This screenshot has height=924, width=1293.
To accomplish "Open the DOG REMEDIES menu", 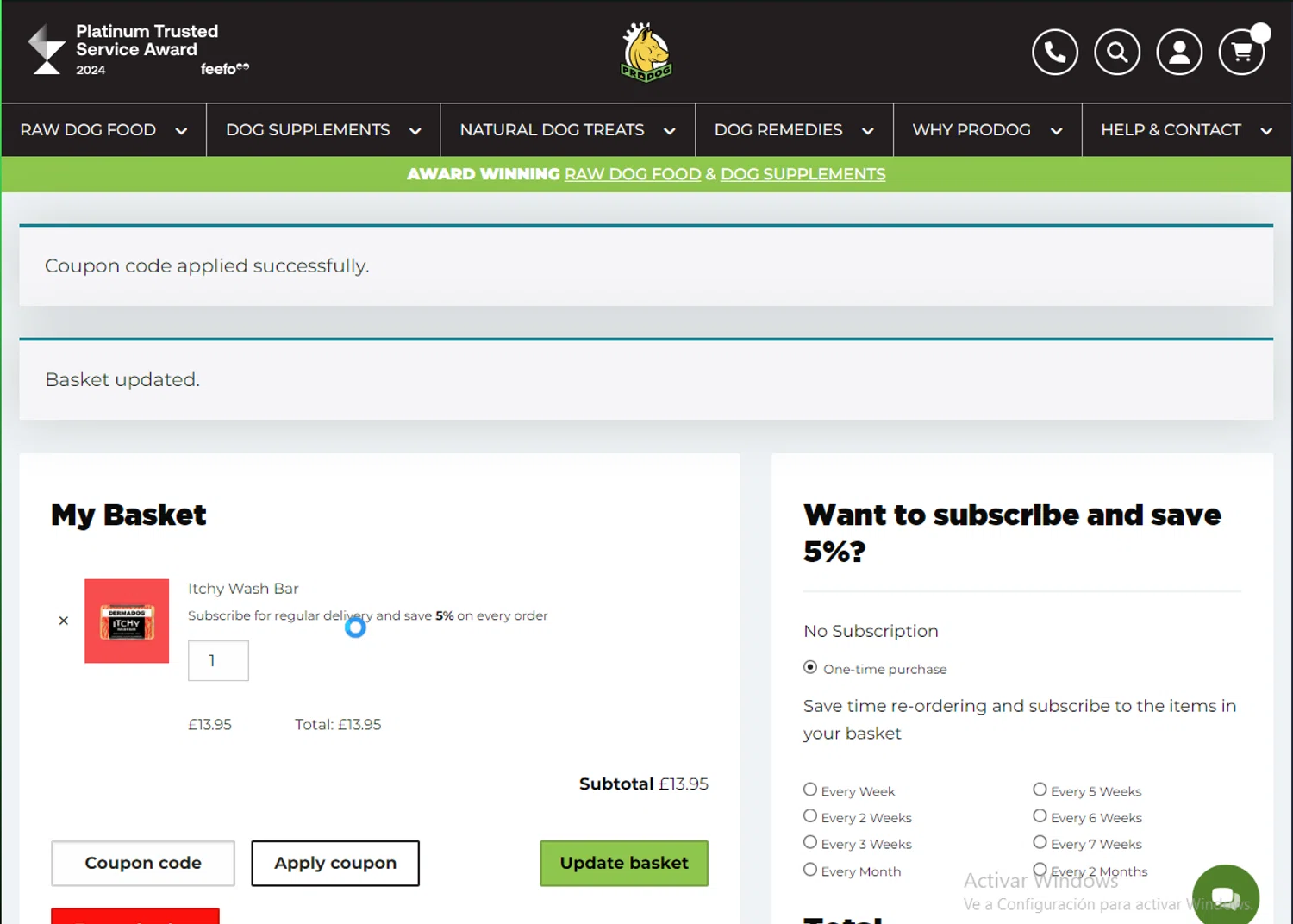I will [x=778, y=130].
